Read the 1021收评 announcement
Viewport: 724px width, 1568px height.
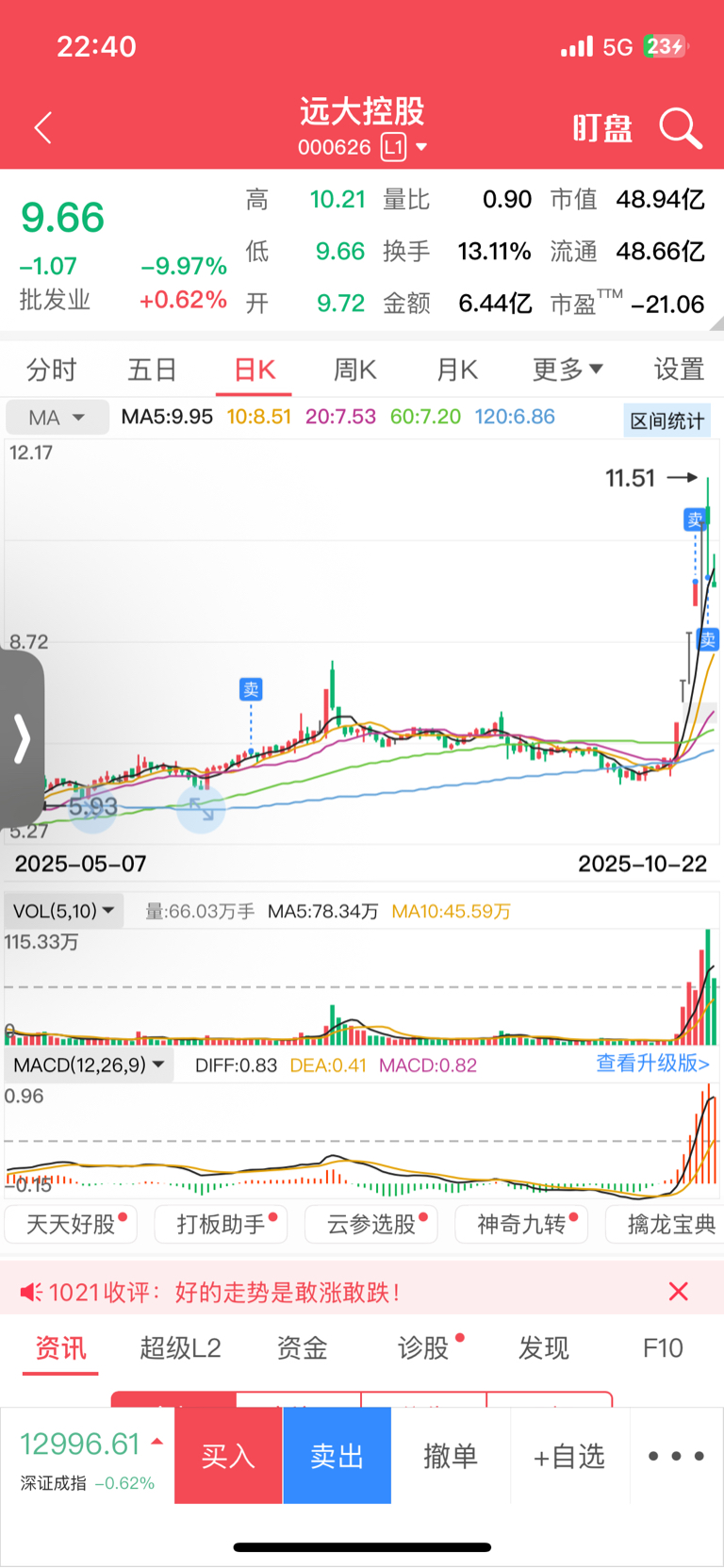click(224, 1292)
